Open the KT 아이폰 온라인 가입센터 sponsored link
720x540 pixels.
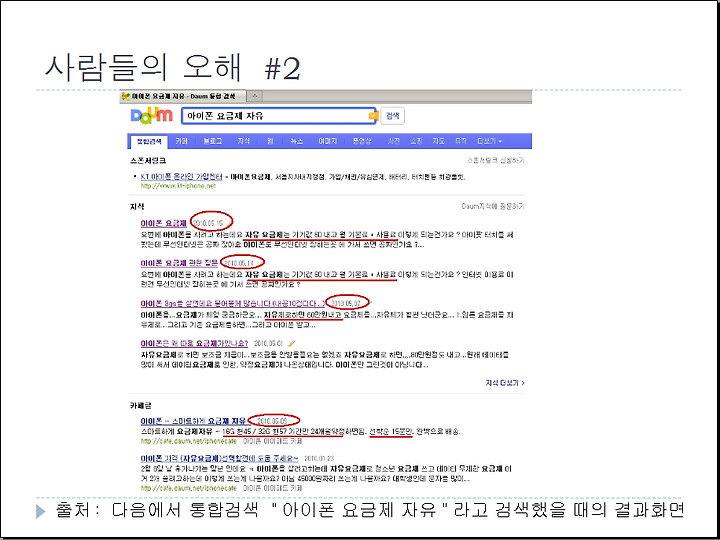(181, 177)
